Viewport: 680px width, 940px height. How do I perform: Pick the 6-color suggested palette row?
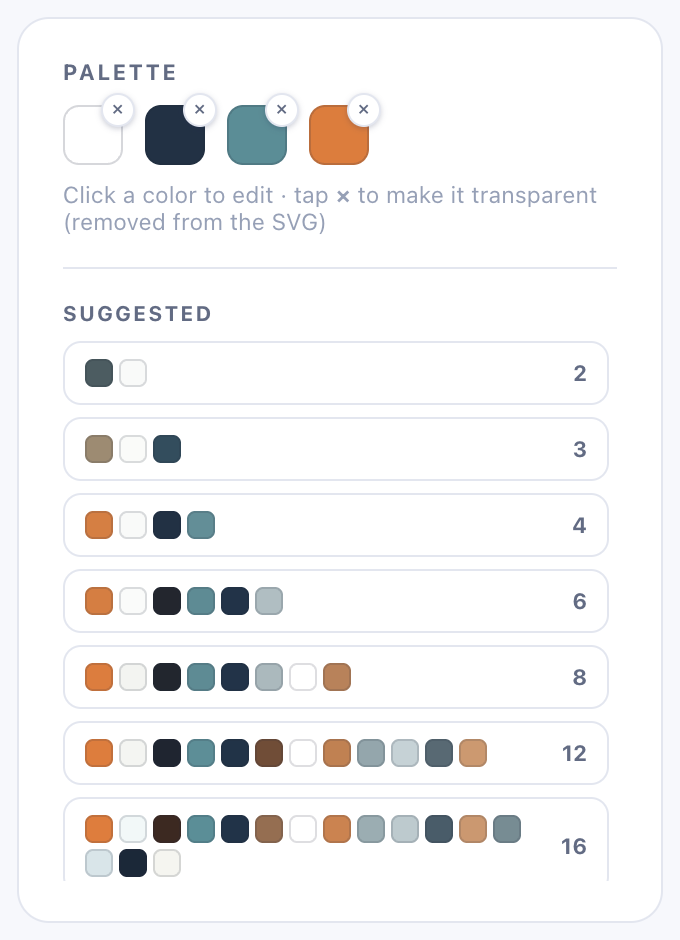pyautogui.click(x=336, y=601)
